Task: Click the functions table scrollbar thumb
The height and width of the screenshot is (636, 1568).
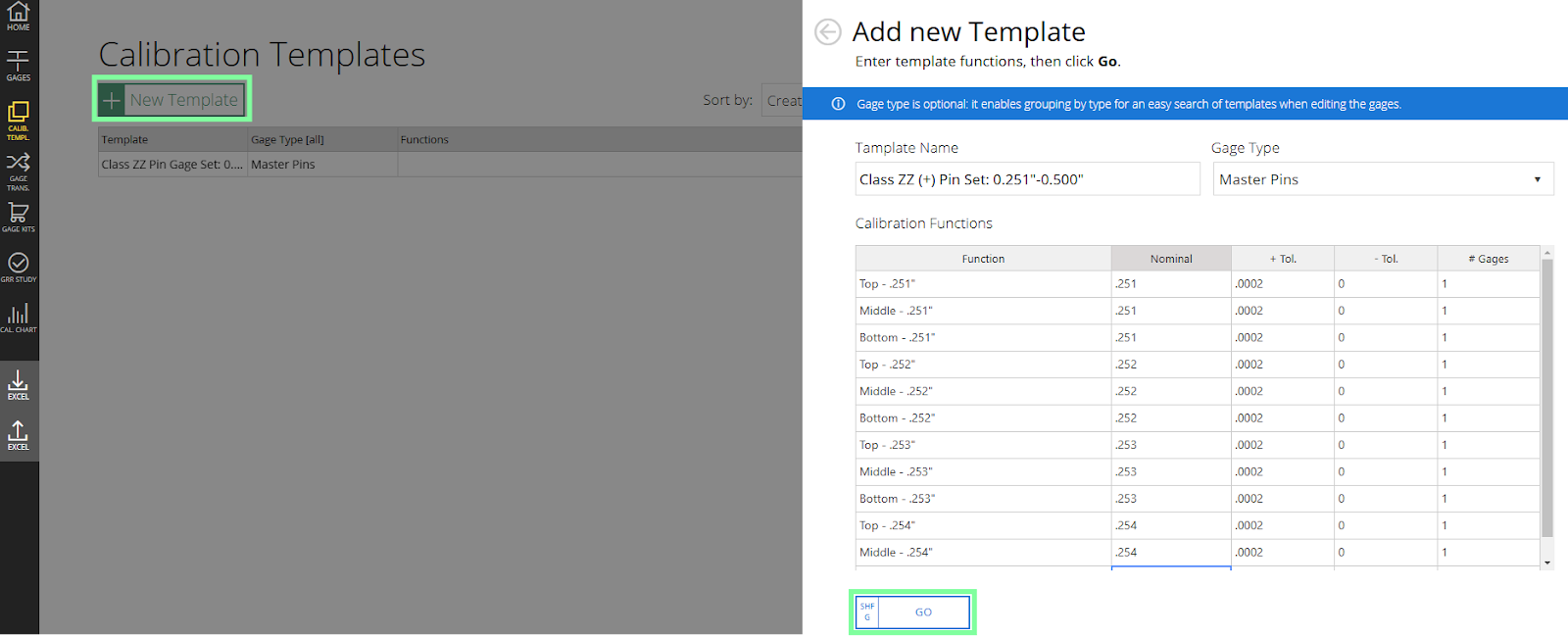Action: (x=1547, y=398)
